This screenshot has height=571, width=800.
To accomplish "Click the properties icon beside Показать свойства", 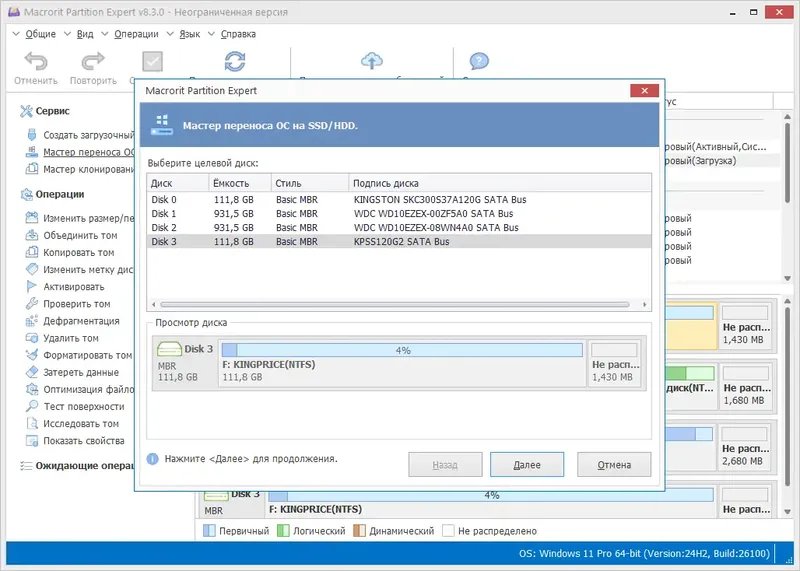I will click(32, 440).
